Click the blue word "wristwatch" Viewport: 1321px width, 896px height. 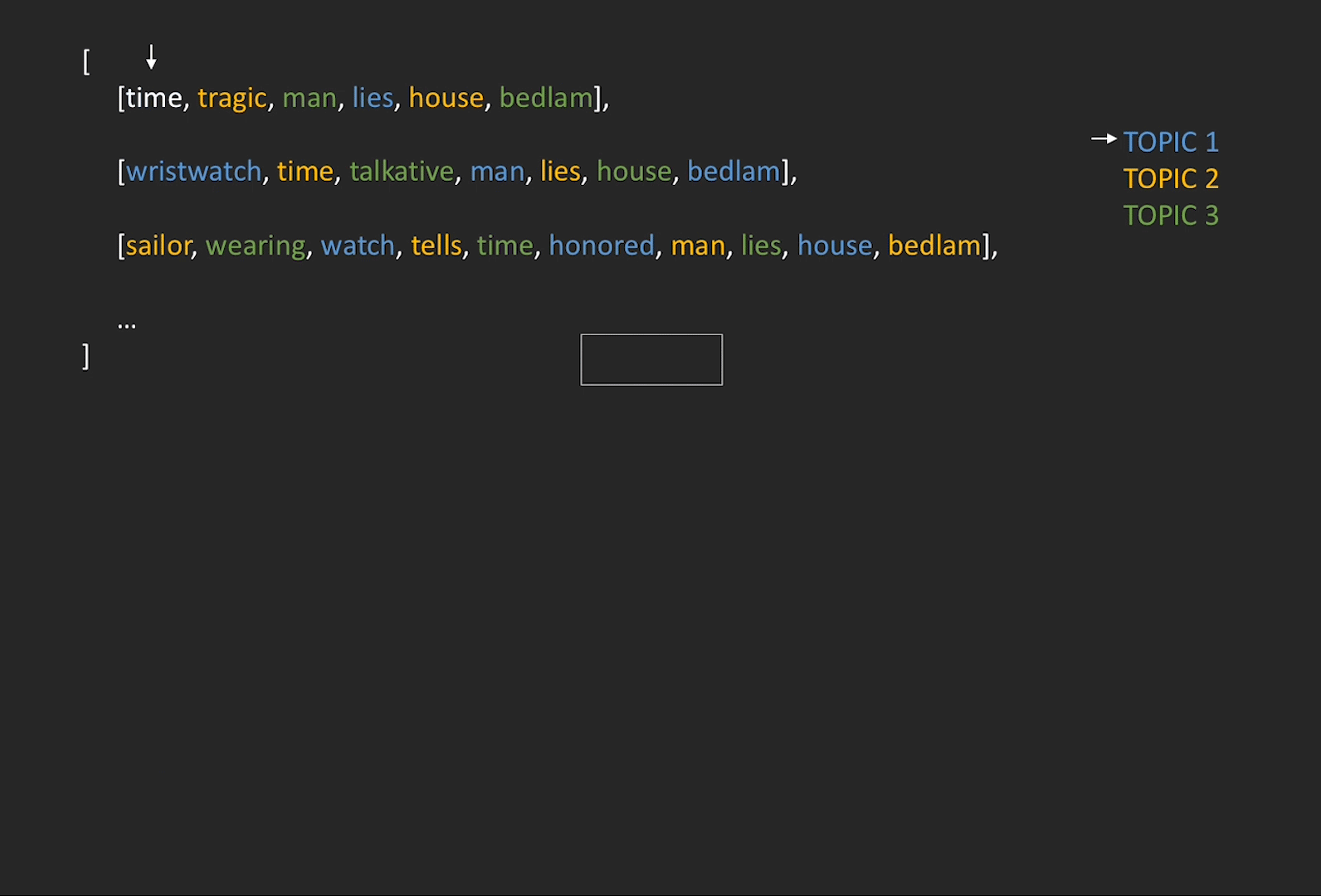pyautogui.click(x=193, y=171)
